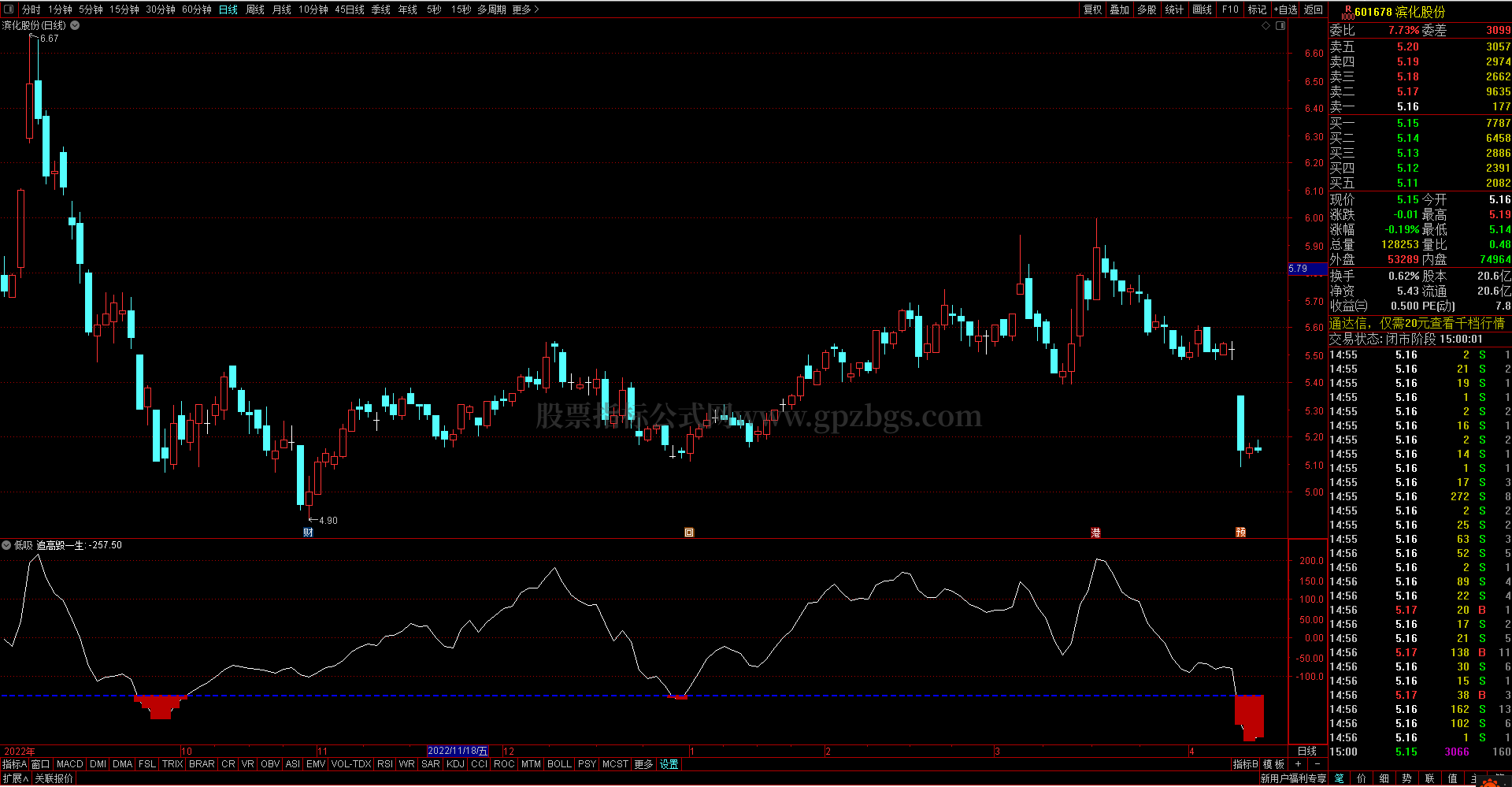Toggle the side panel icon above chart

pos(1280,26)
